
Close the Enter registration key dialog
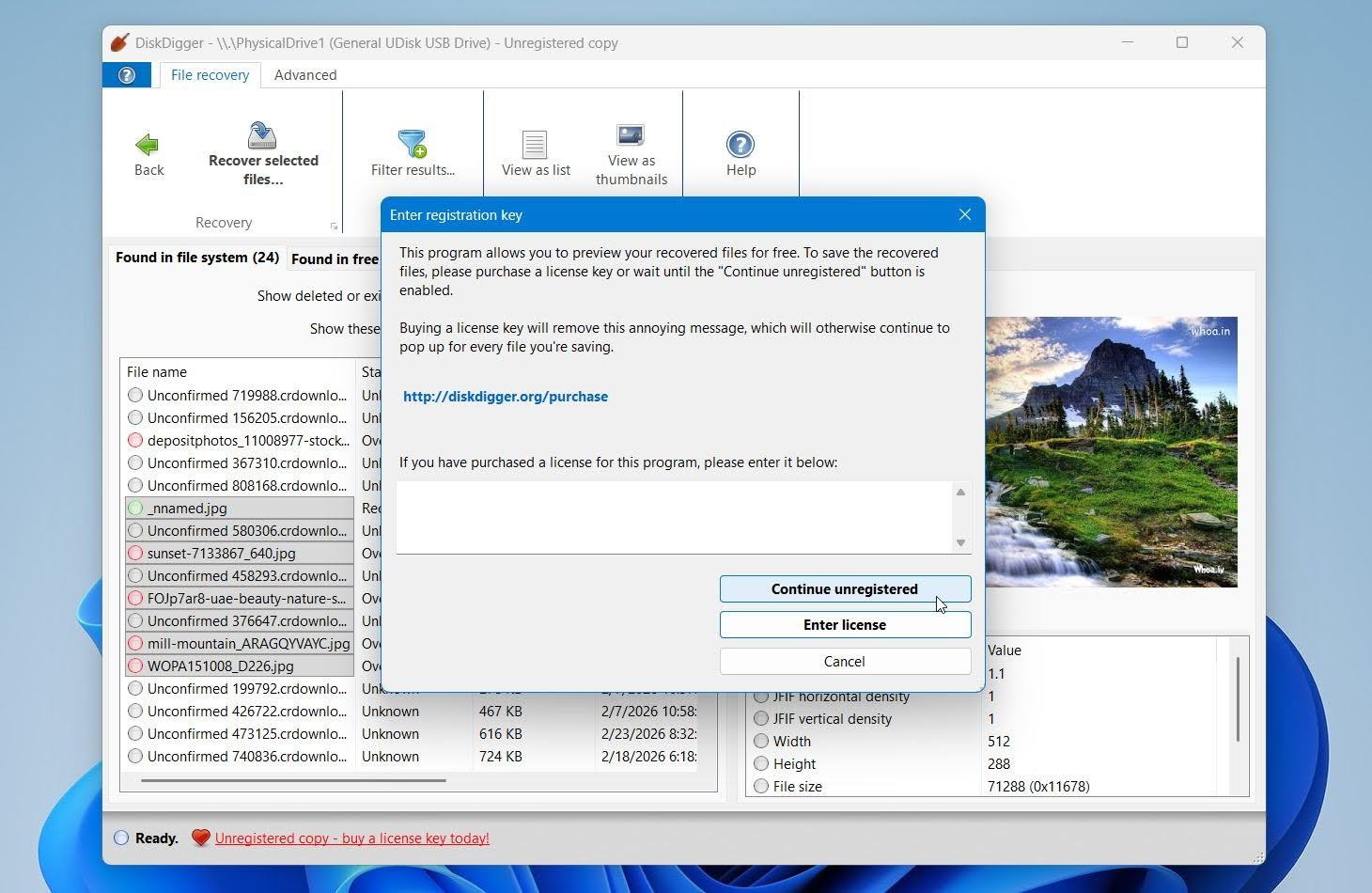point(964,214)
